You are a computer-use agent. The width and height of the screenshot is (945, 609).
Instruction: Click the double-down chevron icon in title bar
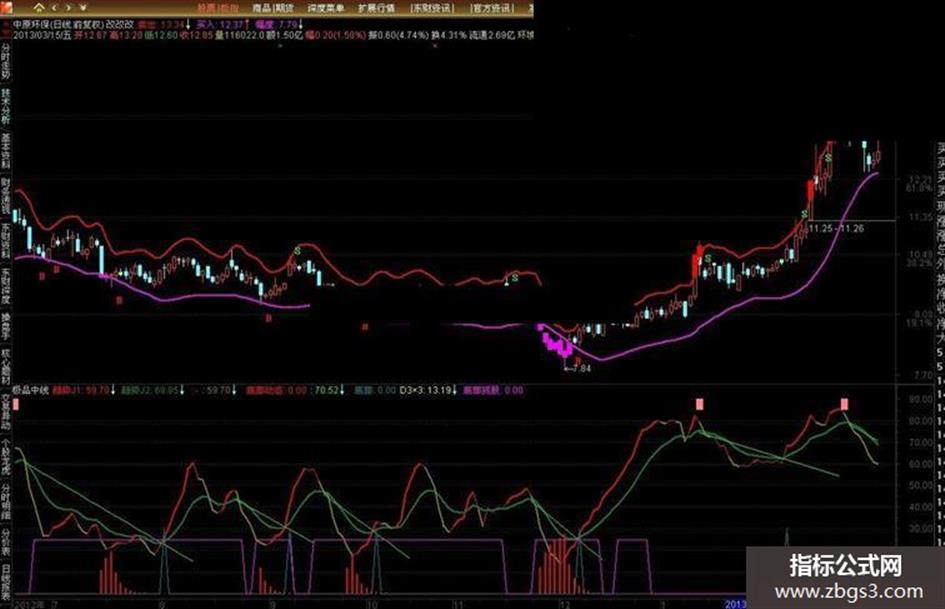point(83,8)
